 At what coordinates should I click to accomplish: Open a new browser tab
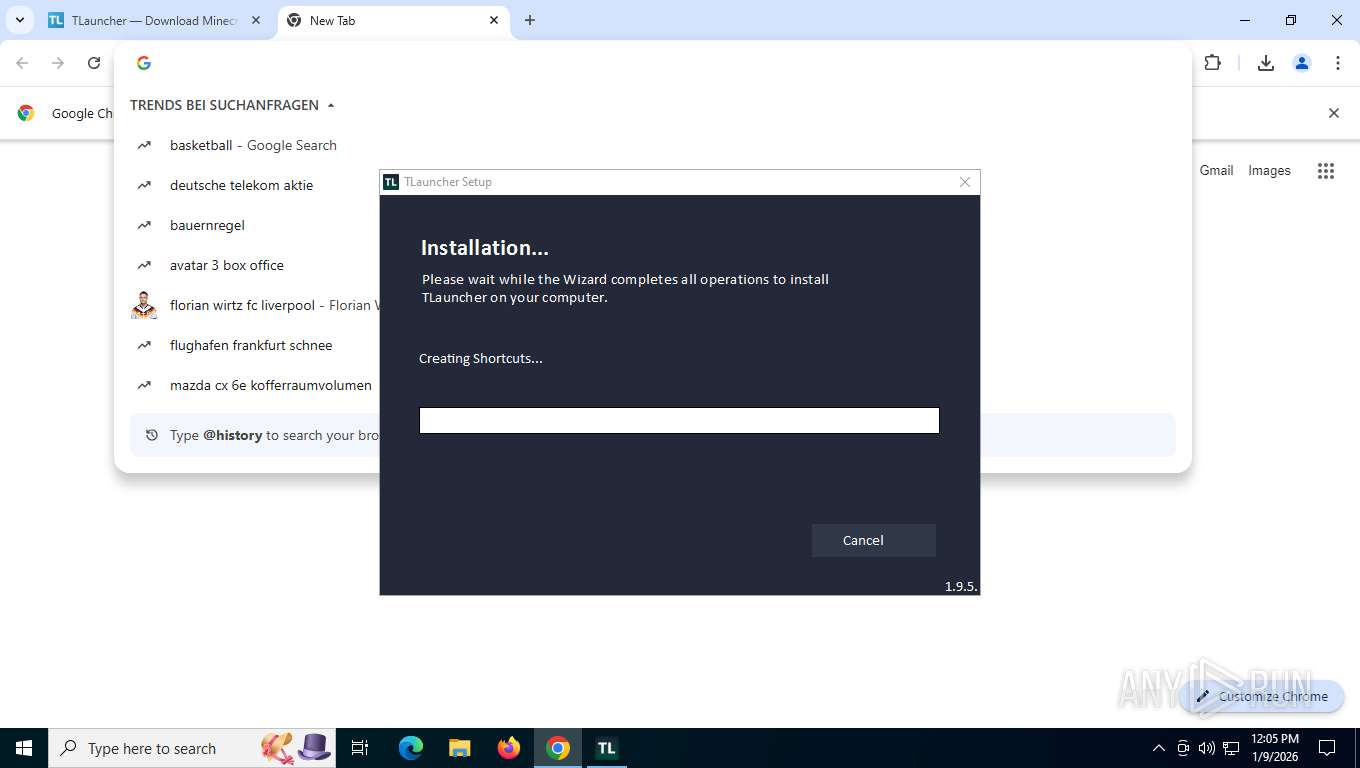pyautogui.click(x=530, y=20)
